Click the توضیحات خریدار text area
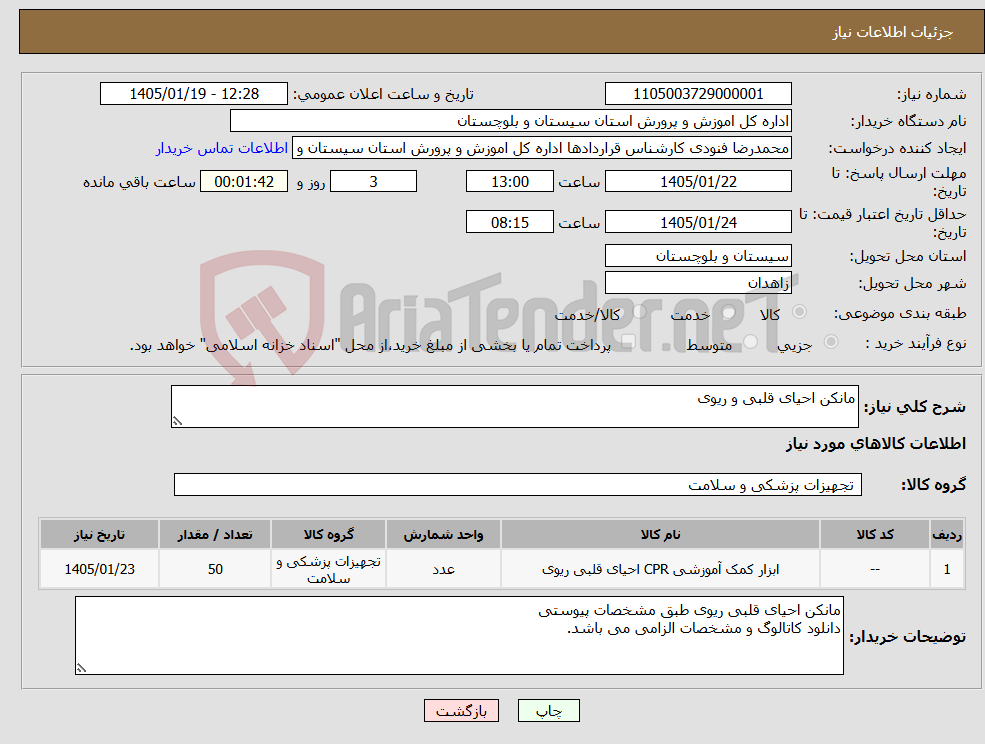985x744 pixels. 459,635
